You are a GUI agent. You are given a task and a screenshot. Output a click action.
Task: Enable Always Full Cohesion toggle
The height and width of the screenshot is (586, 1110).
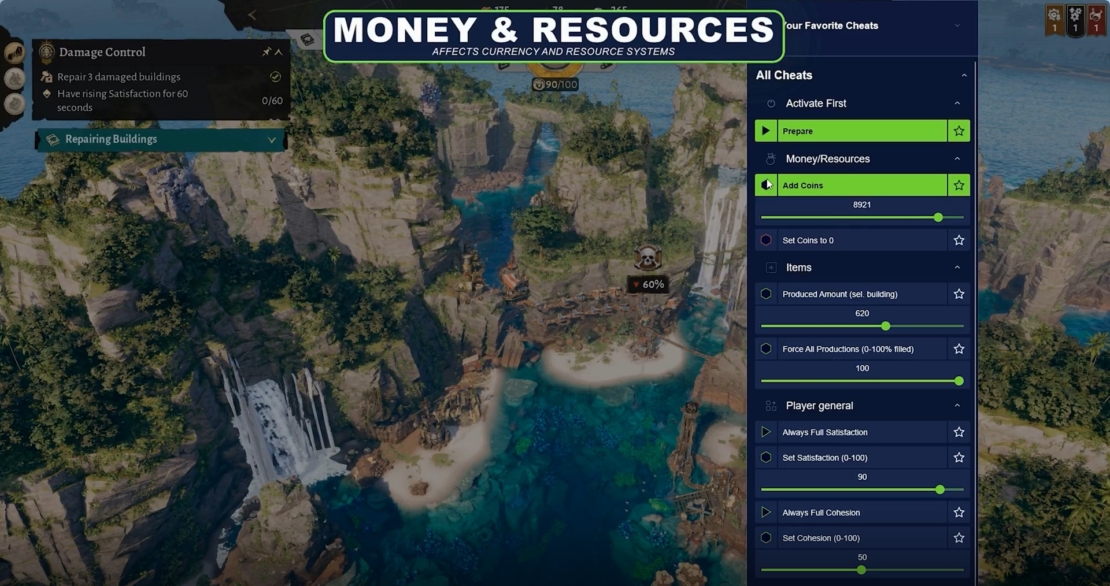[x=766, y=512]
